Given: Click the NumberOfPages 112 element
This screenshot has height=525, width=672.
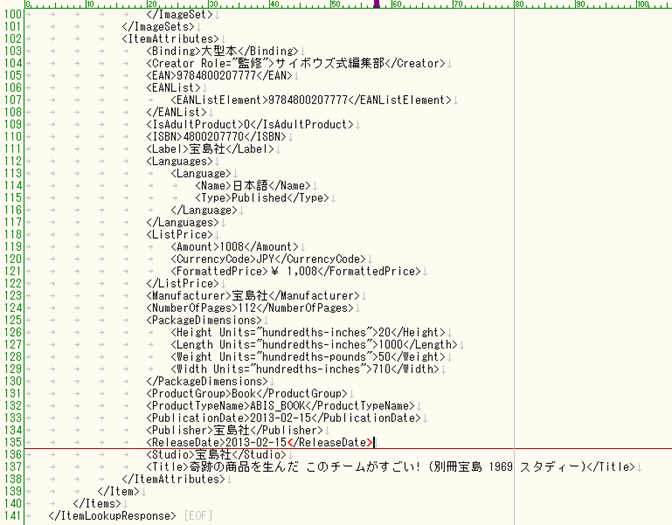Looking at the screenshot, I should click(x=250, y=308).
